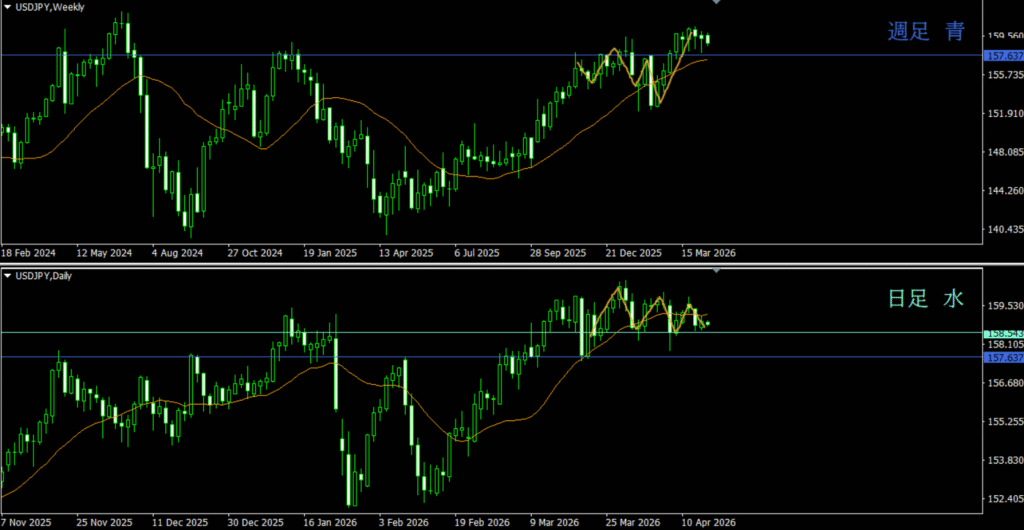
Task: Click the 144.260 price level on Weekly axis
Action: click(1002, 190)
